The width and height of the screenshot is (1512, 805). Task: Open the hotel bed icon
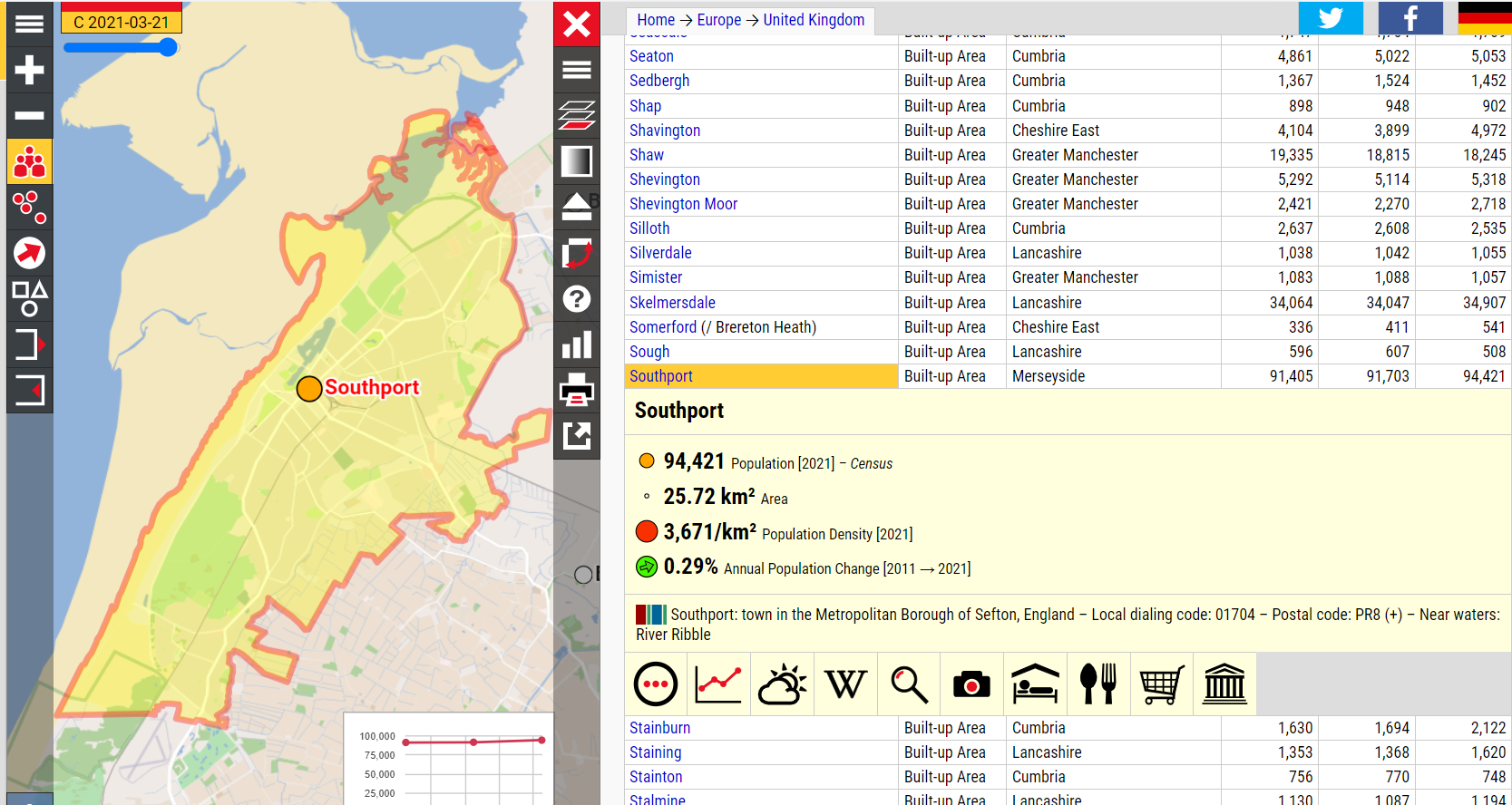pyautogui.click(x=1035, y=684)
